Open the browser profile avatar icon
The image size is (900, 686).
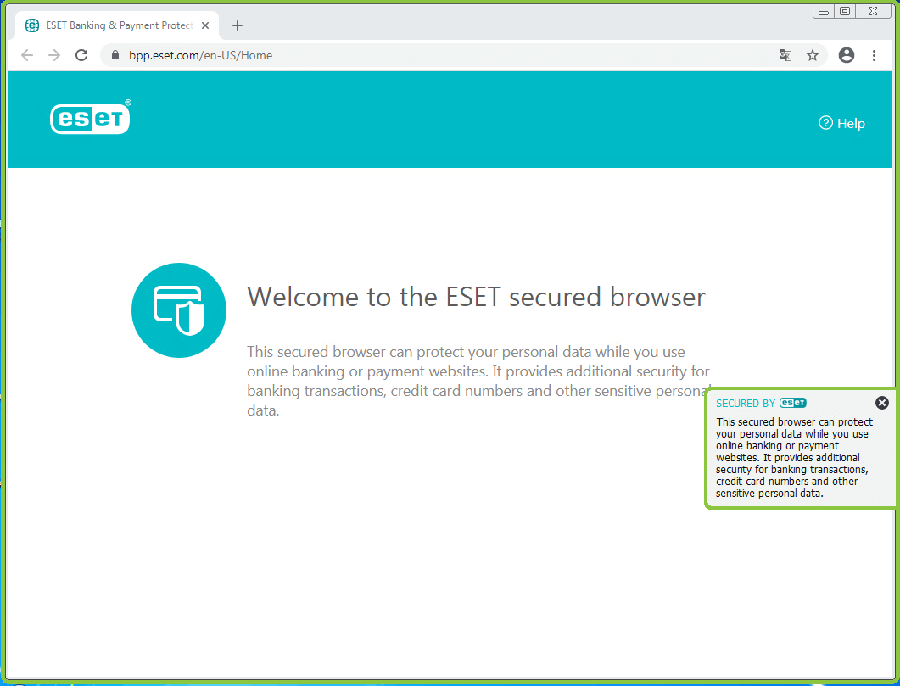pos(846,56)
